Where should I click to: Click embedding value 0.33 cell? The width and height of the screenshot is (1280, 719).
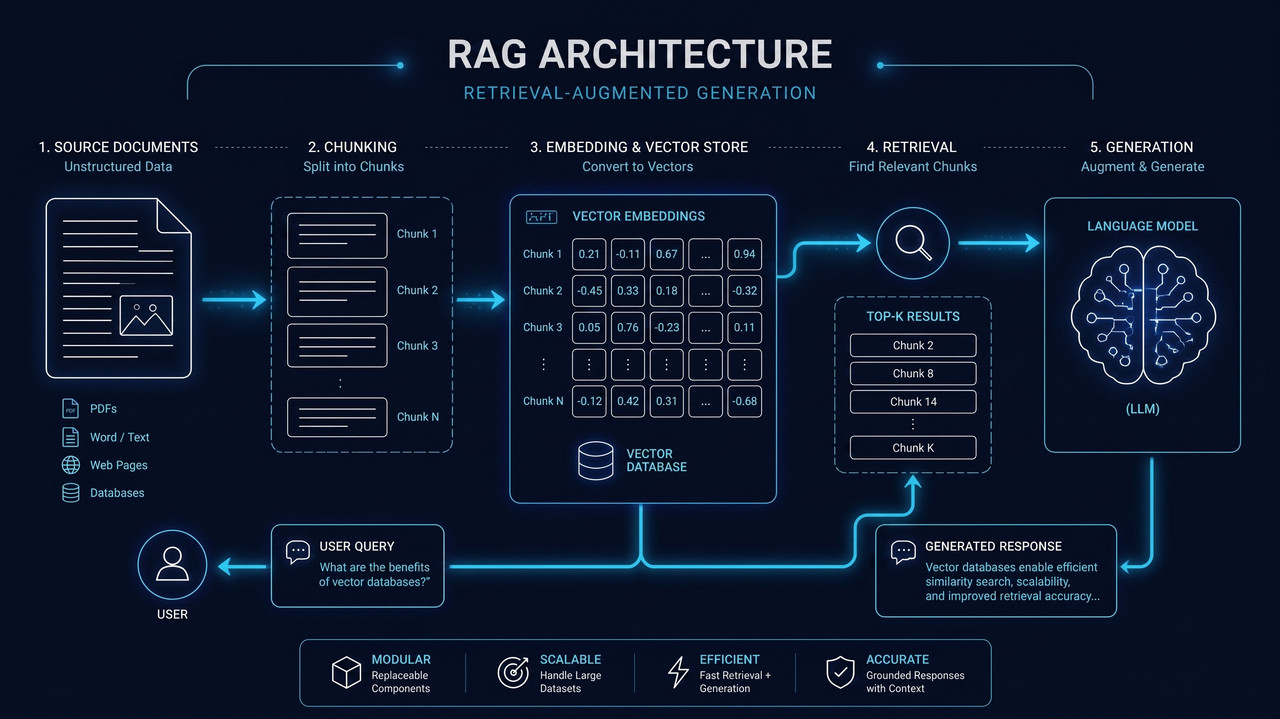[628, 291]
